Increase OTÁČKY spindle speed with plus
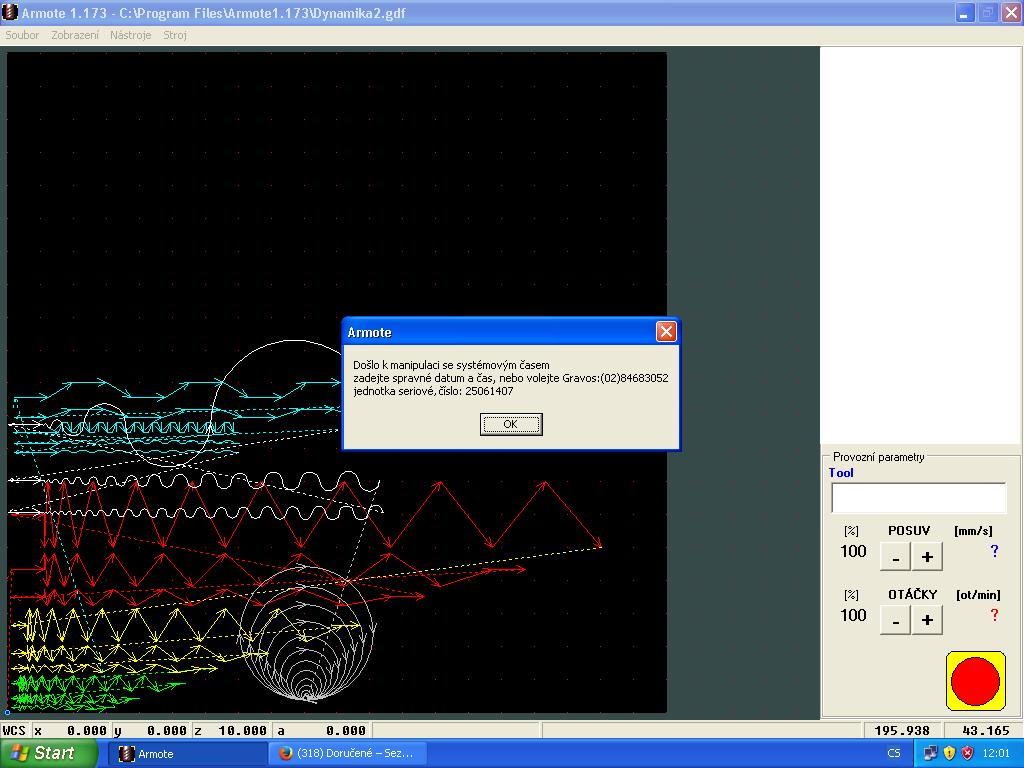This screenshot has height=768, width=1024. [x=927, y=621]
